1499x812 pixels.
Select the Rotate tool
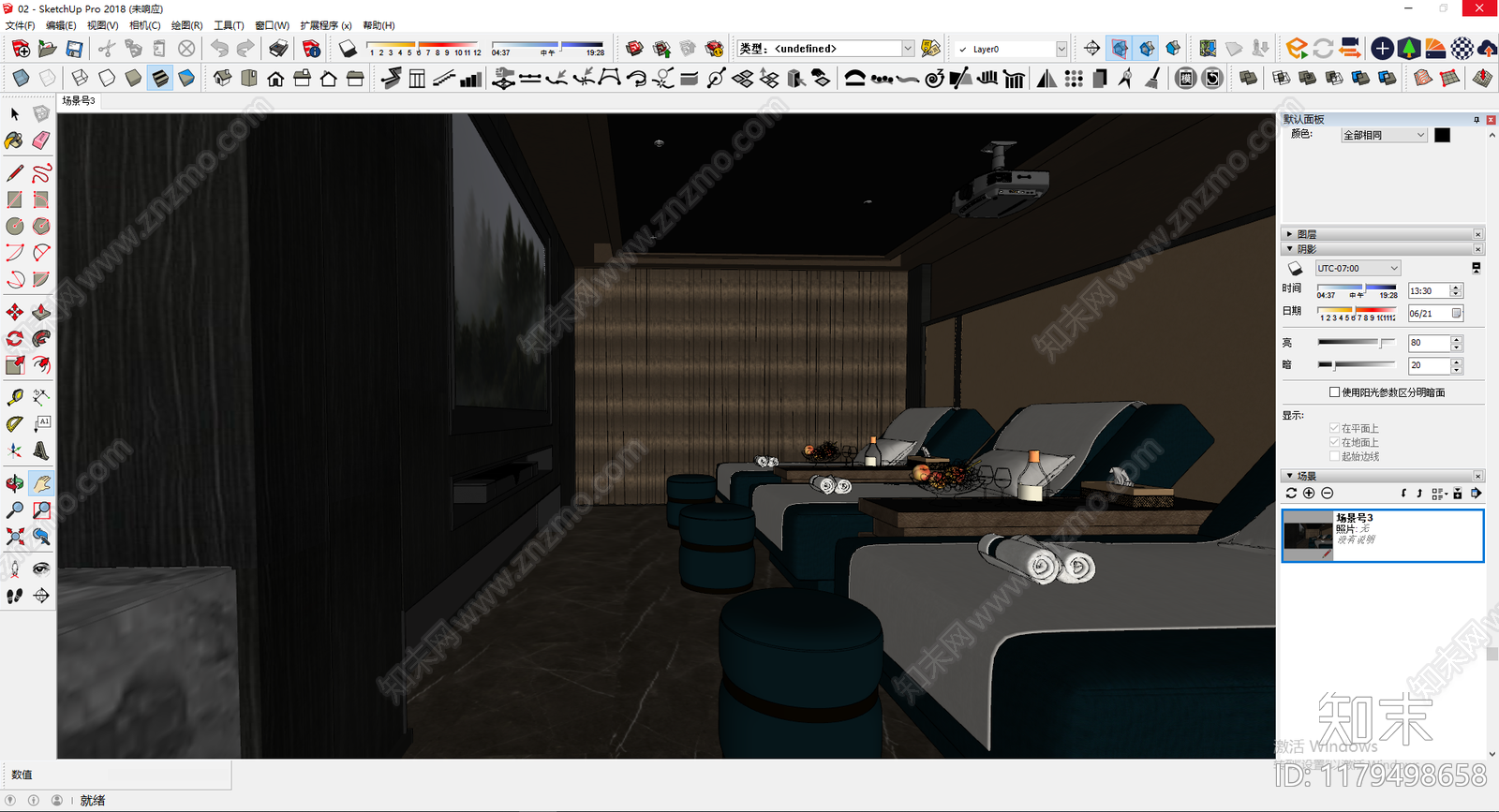pos(15,338)
